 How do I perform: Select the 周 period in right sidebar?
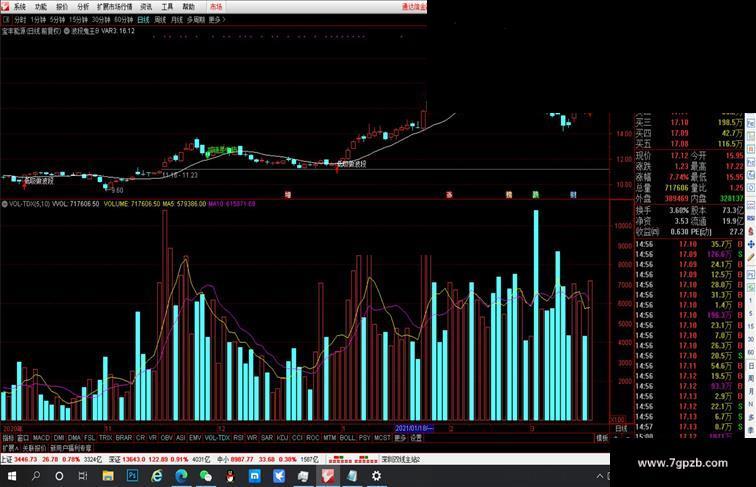point(751,379)
